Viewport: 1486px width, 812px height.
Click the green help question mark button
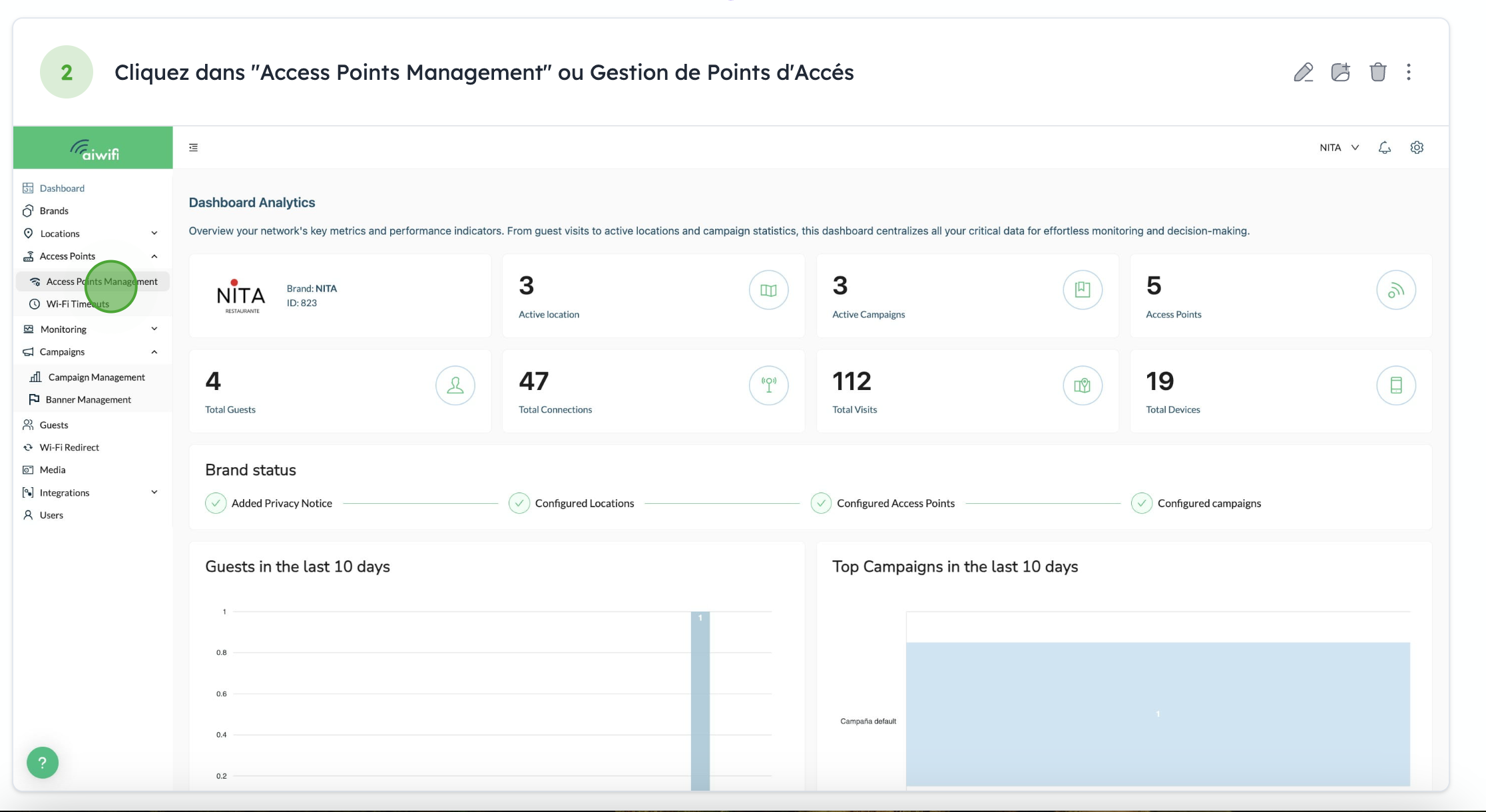point(43,763)
